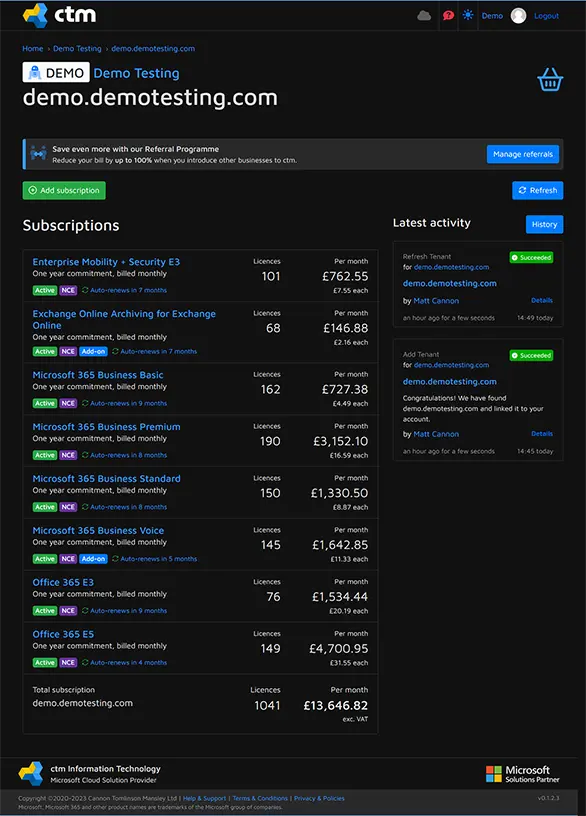The width and height of the screenshot is (586, 816).
Task: Open Enterprise Mobility + Security E3 subscription
Action: 106,262
